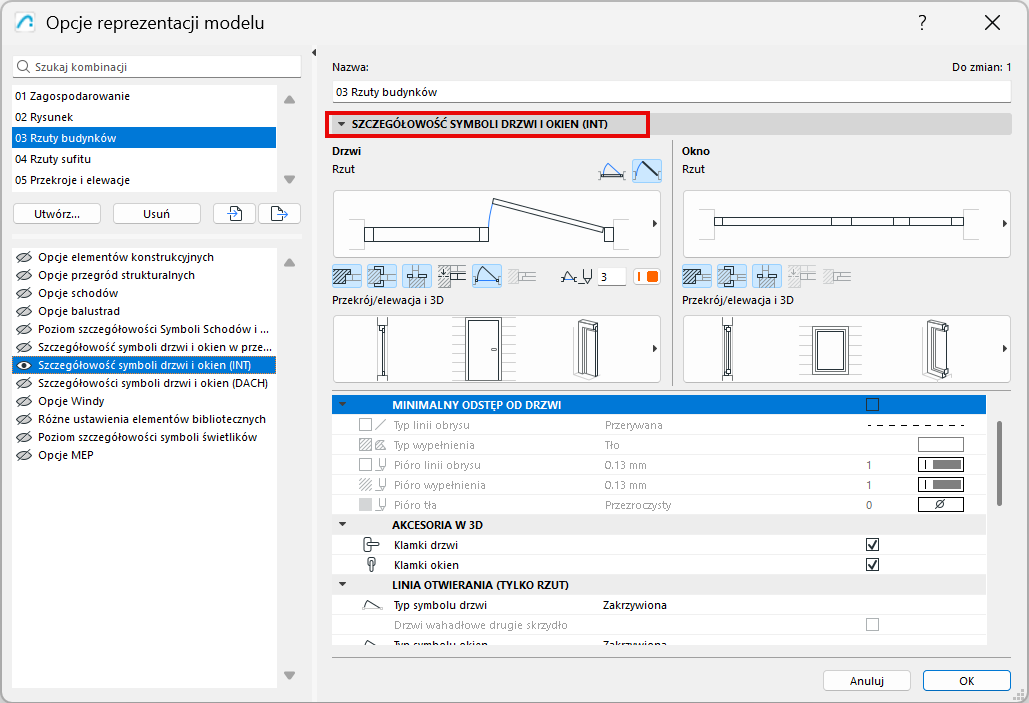Select 05 Przekroje i elewacje combination
This screenshot has height=703, width=1029.
tap(72, 180)
